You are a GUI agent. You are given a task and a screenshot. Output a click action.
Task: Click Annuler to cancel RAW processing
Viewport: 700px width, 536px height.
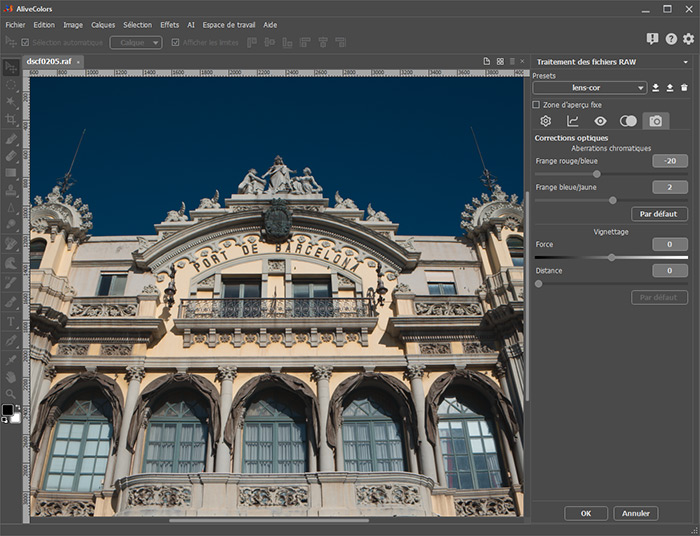pos(636,513)
